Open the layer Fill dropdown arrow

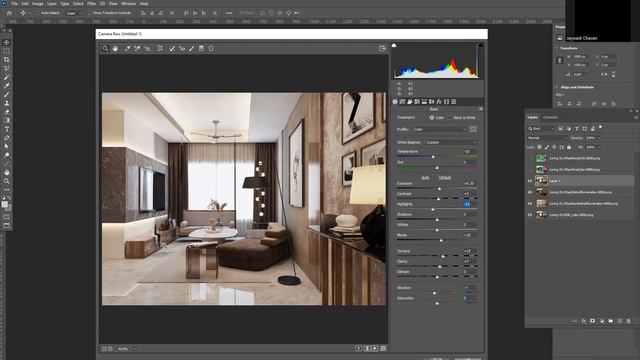pyautogui.click(x=599, y=147)
